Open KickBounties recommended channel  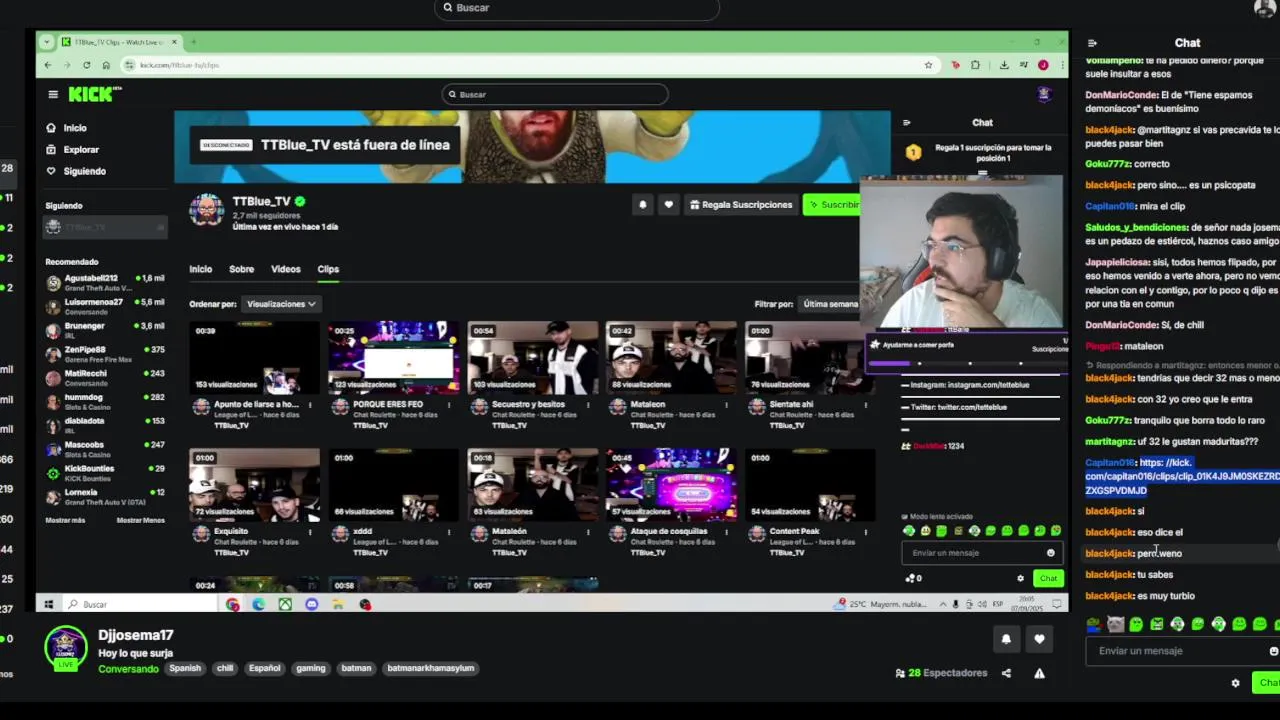pos(105,473)
